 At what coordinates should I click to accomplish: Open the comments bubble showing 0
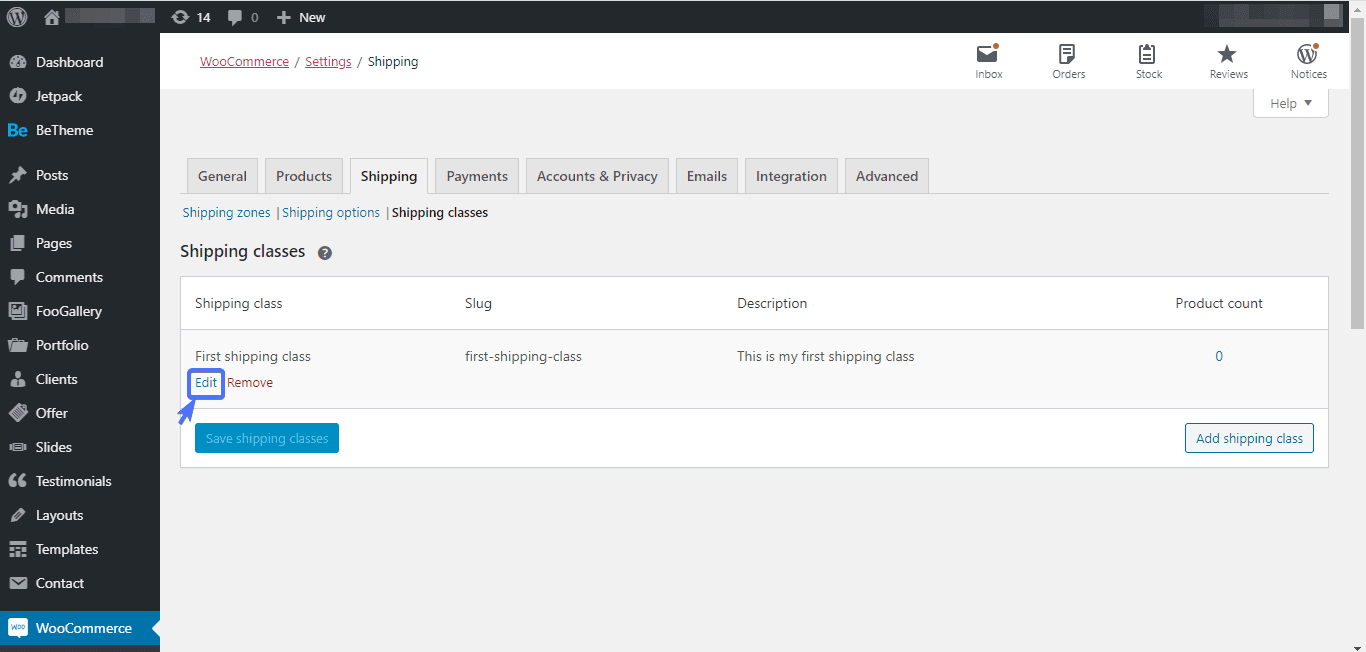point(234,18)
